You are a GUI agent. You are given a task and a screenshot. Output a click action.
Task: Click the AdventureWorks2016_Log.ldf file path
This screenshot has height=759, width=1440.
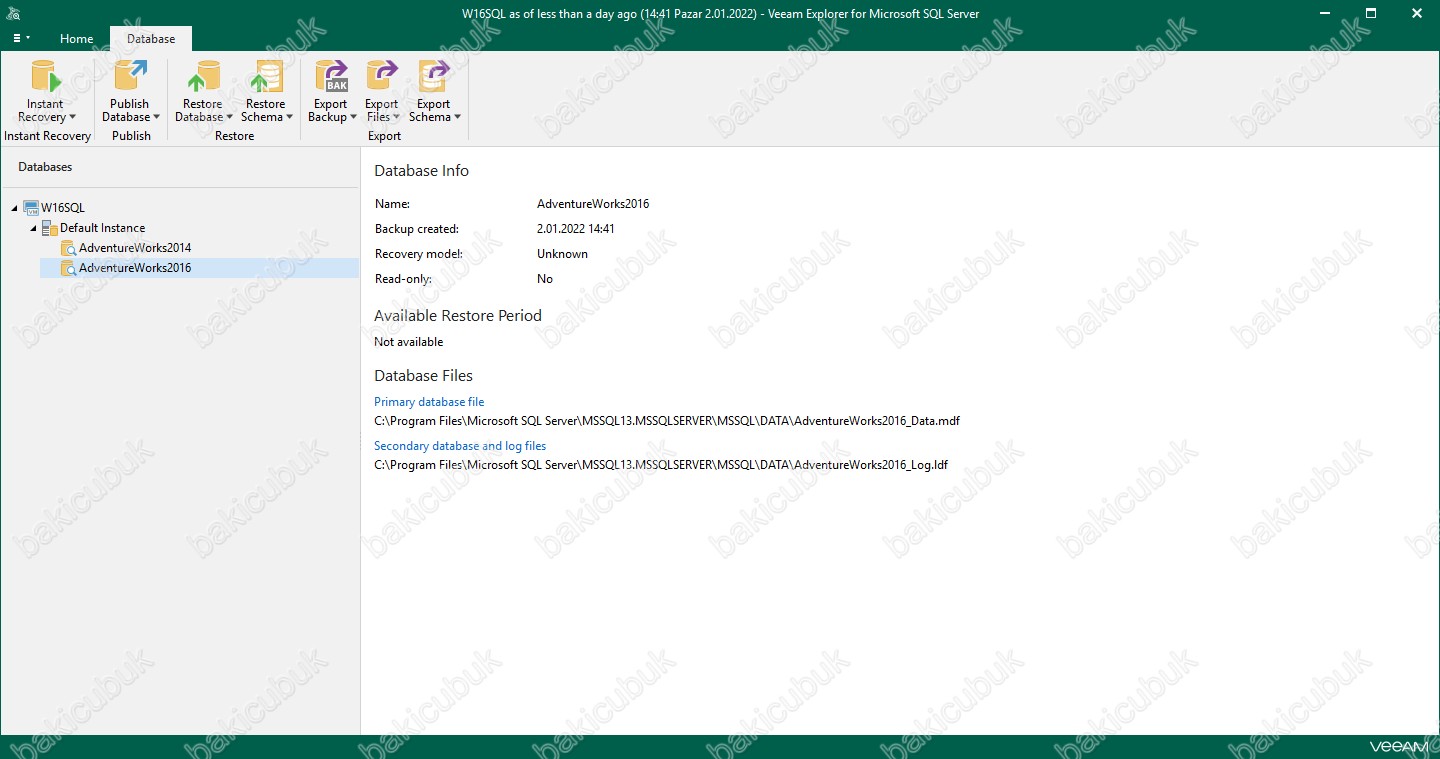click(x=661, y=465)
